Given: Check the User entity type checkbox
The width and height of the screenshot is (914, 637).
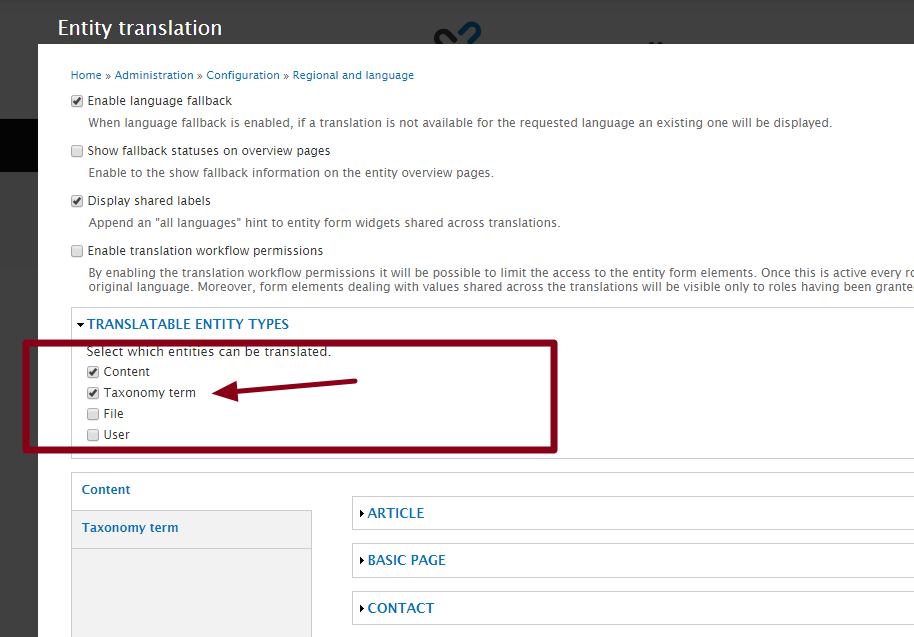Looking at the screenshot, I should tap(93, 435).
